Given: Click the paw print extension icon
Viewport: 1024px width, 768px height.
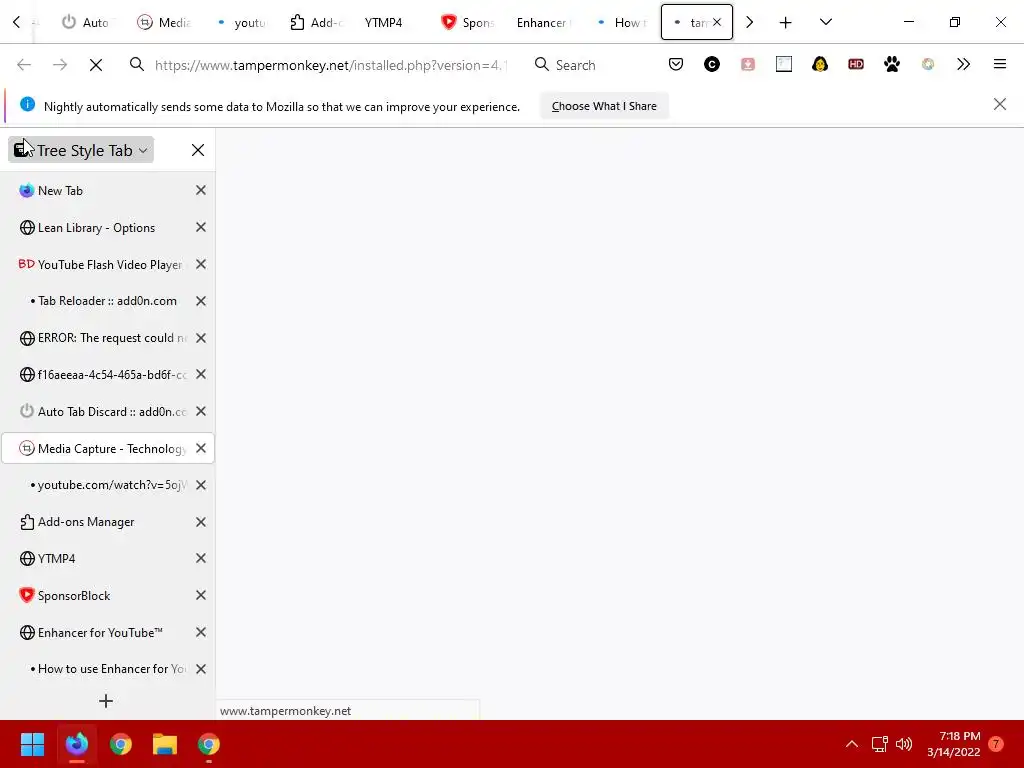Looking at the screenshot, I should [891, 64].
